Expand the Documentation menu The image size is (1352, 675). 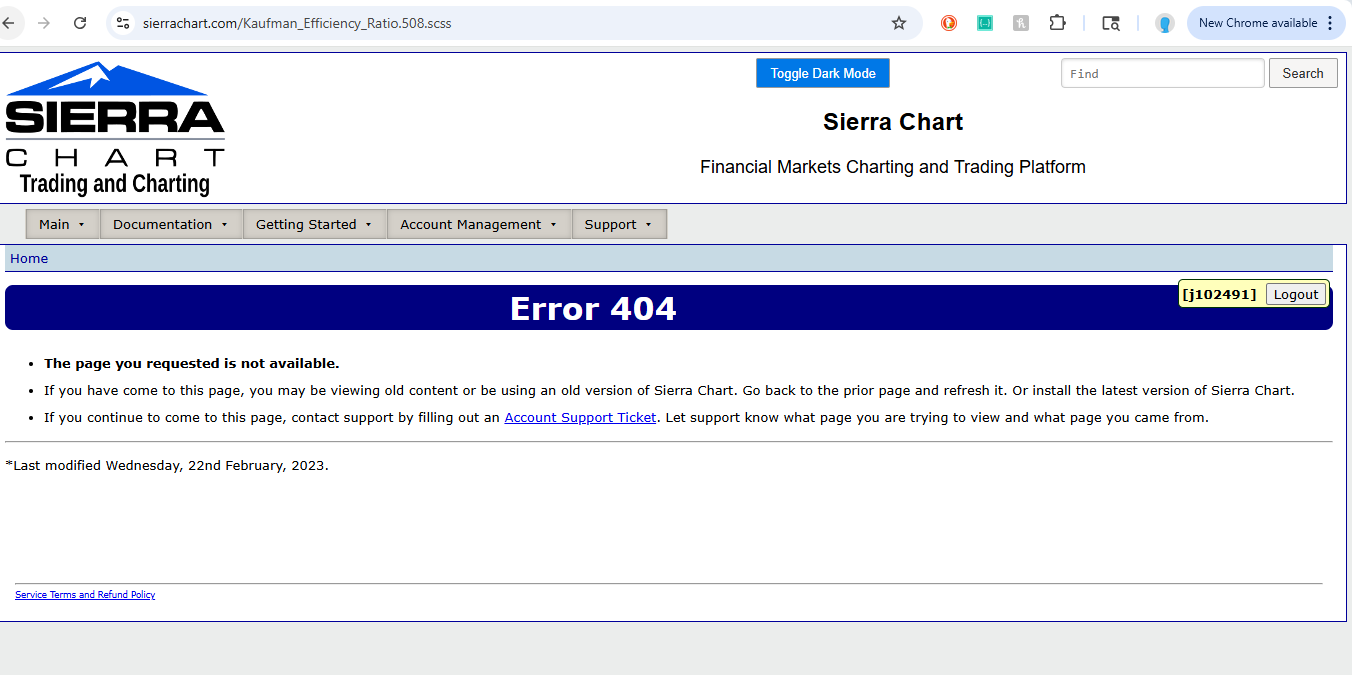171,224
